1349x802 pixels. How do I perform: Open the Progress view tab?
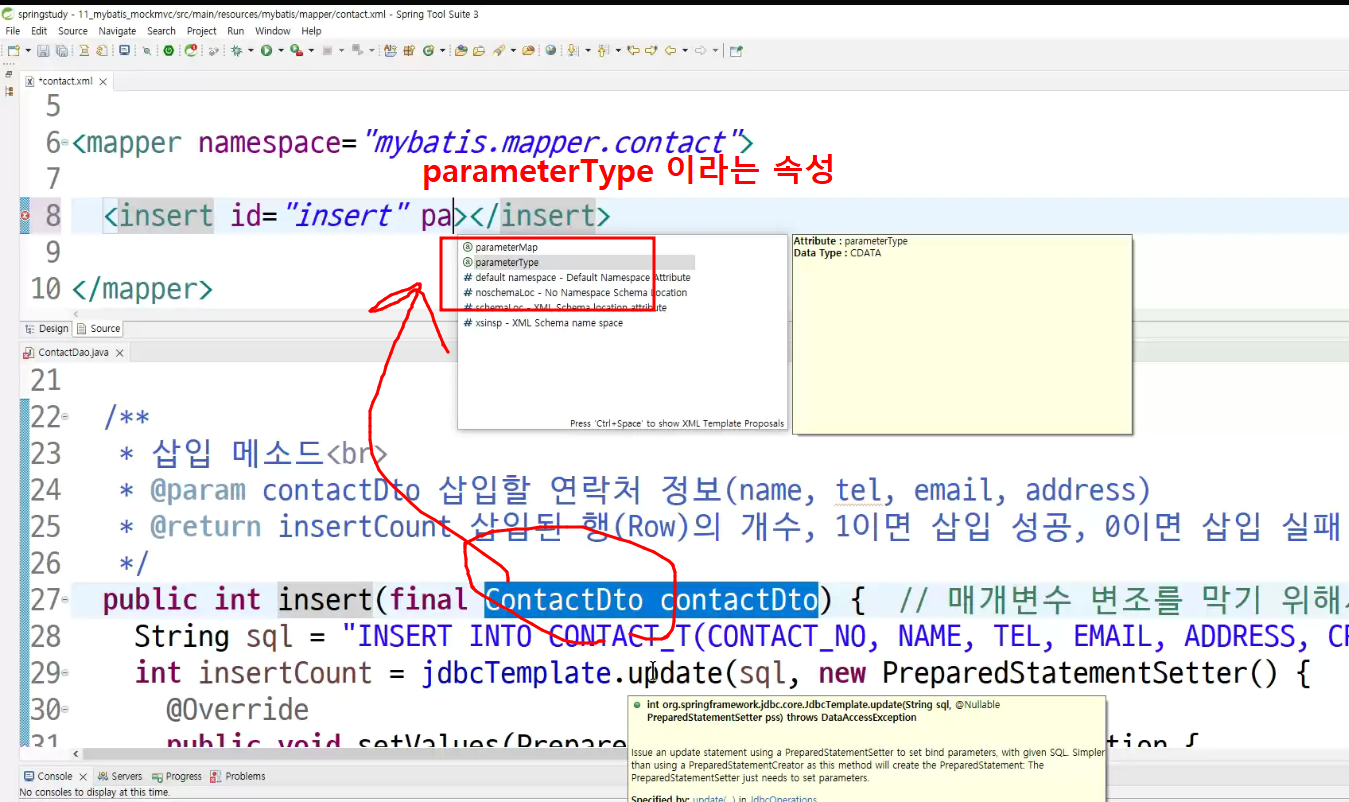click(x=177, y=776)
